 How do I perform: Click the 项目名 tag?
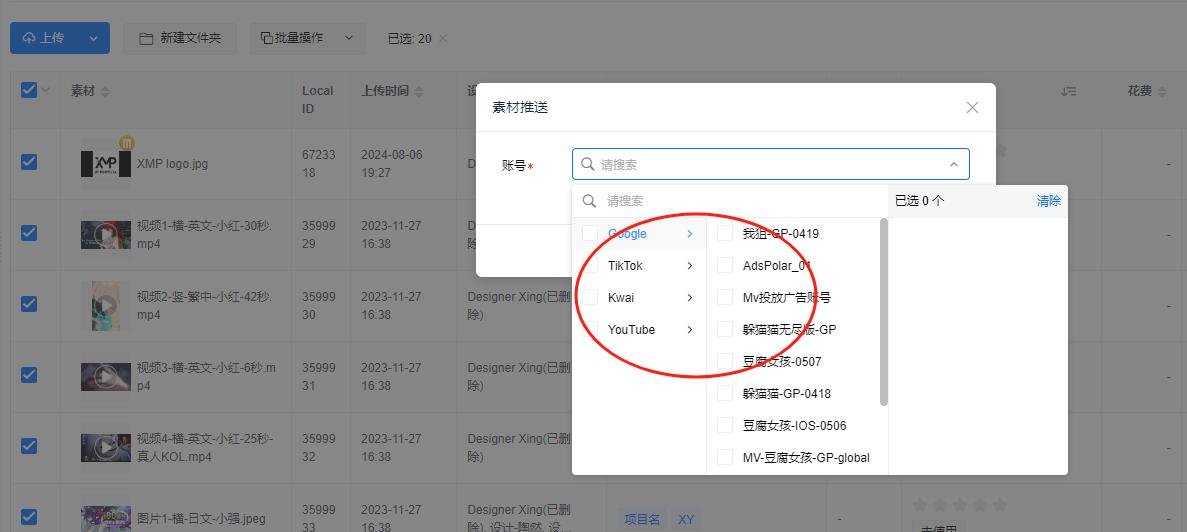(x=641, y=519)
